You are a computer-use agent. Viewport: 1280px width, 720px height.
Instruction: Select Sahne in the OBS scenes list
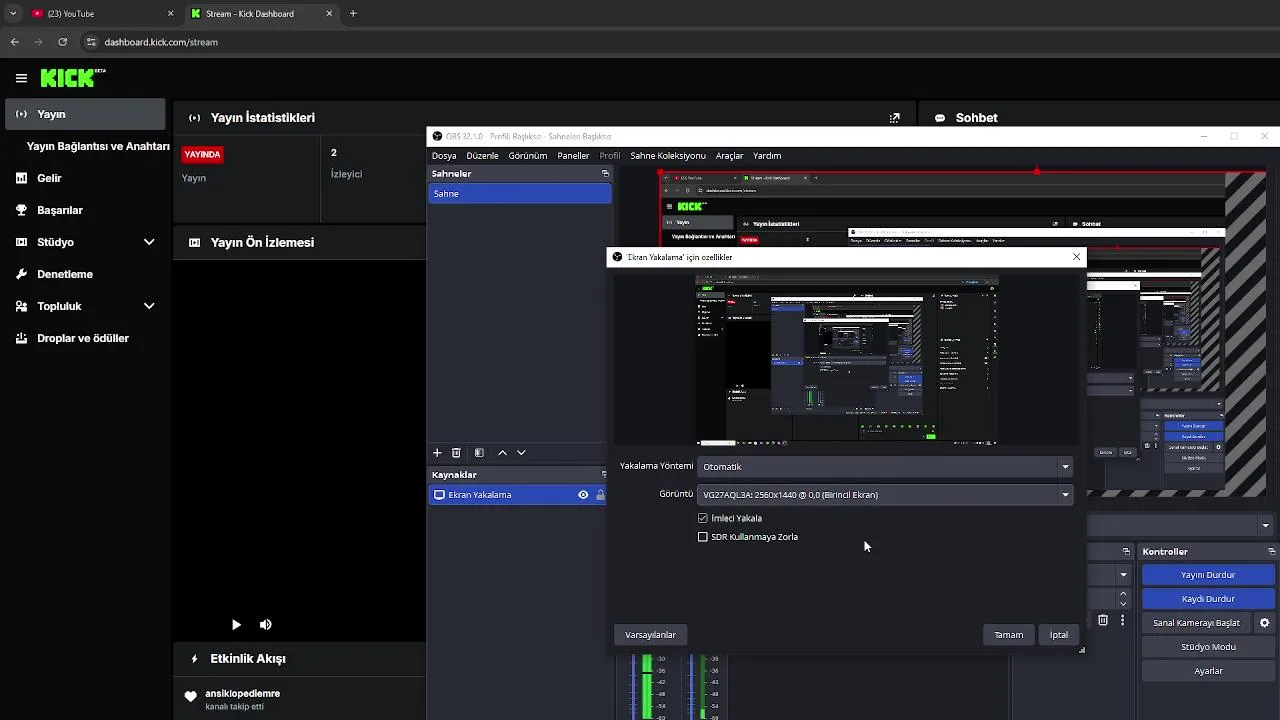[519, 194]
